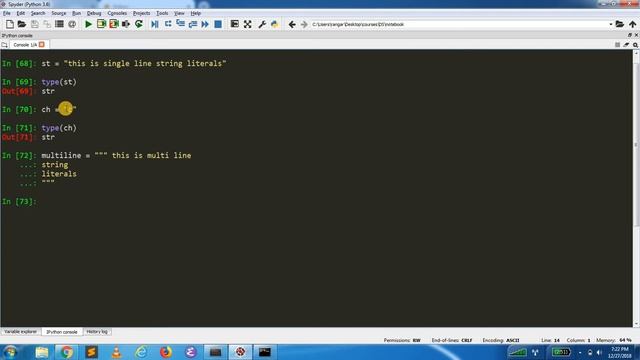Open a file with the folder icon

(x=22, y=24)
